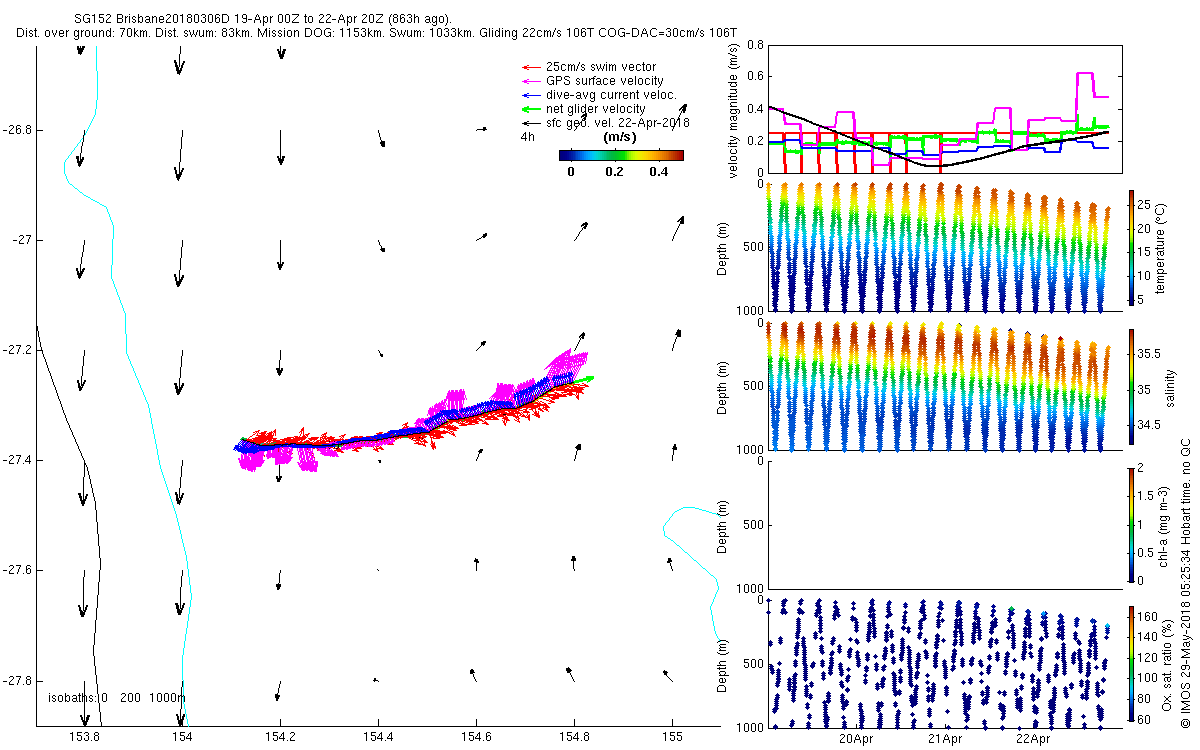
Task: Click the '4h' label under the legend
Action: pos(528,137)
